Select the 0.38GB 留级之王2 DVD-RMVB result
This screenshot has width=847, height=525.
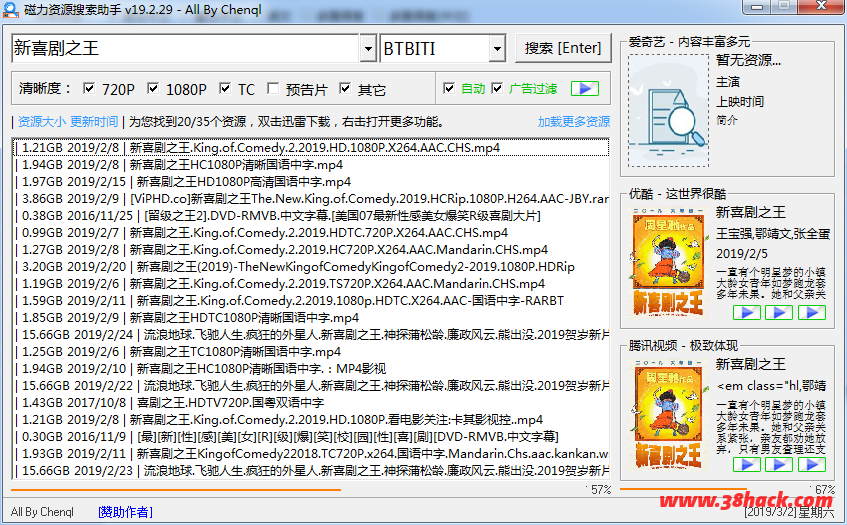(311, 216)
